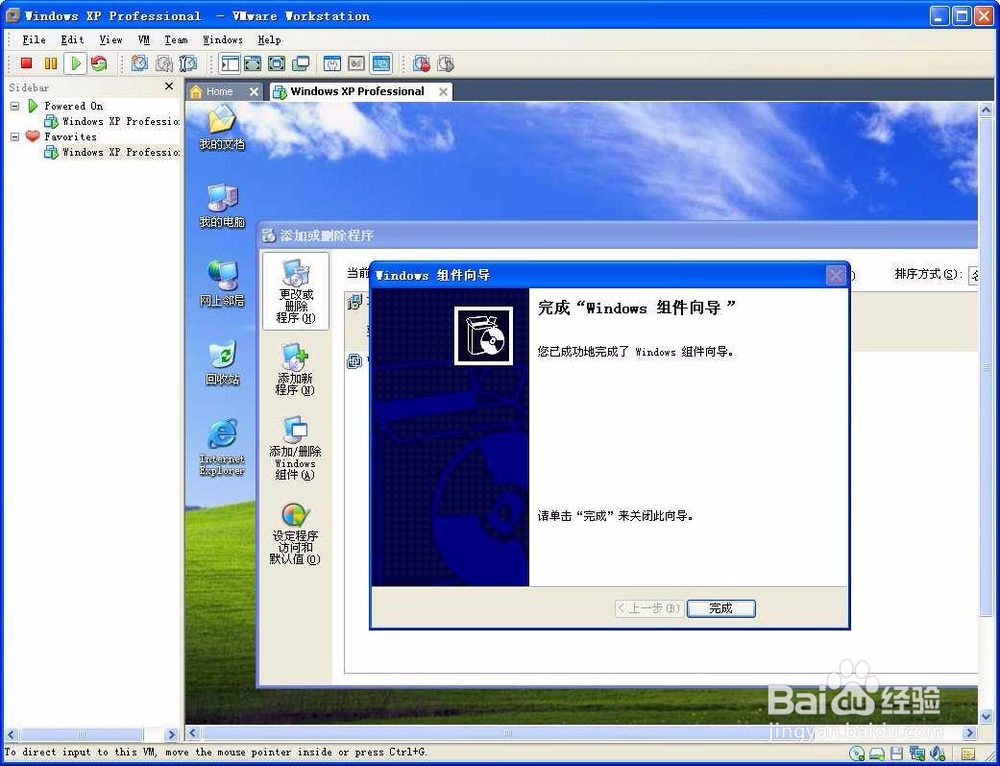Select 我的电脑 desktop icon
The height and width of the screenshot is (766, 1000).
tap(222, 205)
